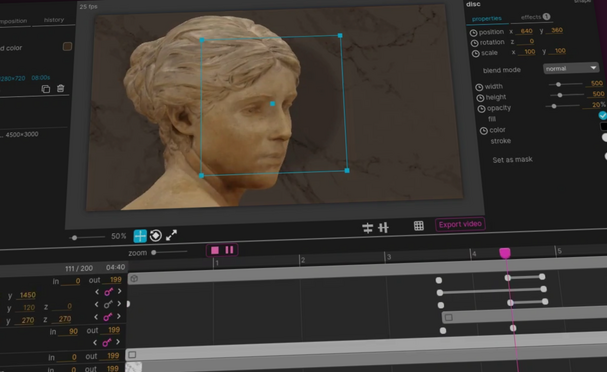Viewport: 607px width, 372px height.
Task: Go to next keyframe in y 1450 row
Action: [120, 291]
